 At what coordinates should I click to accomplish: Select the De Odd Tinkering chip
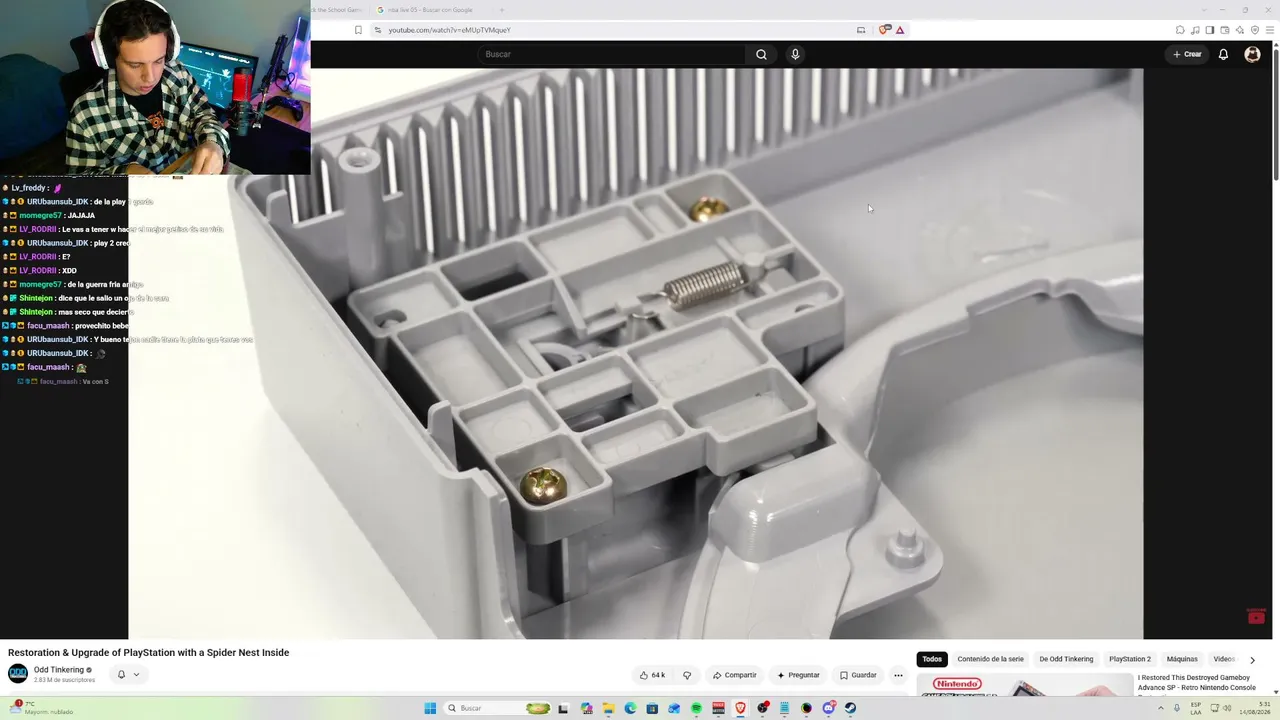click(1066, 659)
